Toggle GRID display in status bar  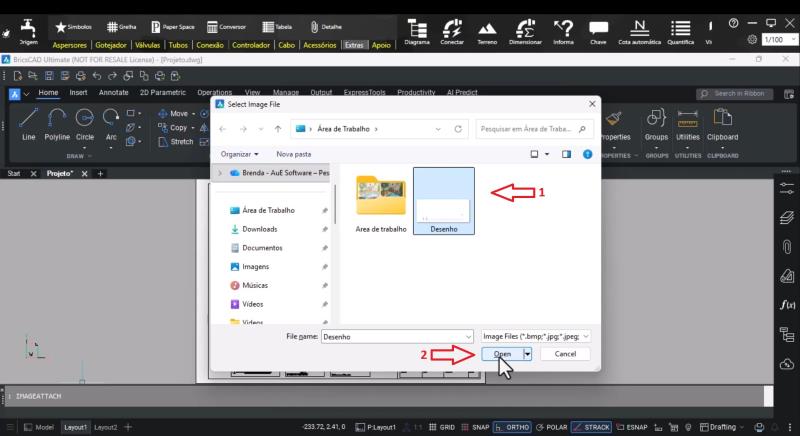pos(442,427)
